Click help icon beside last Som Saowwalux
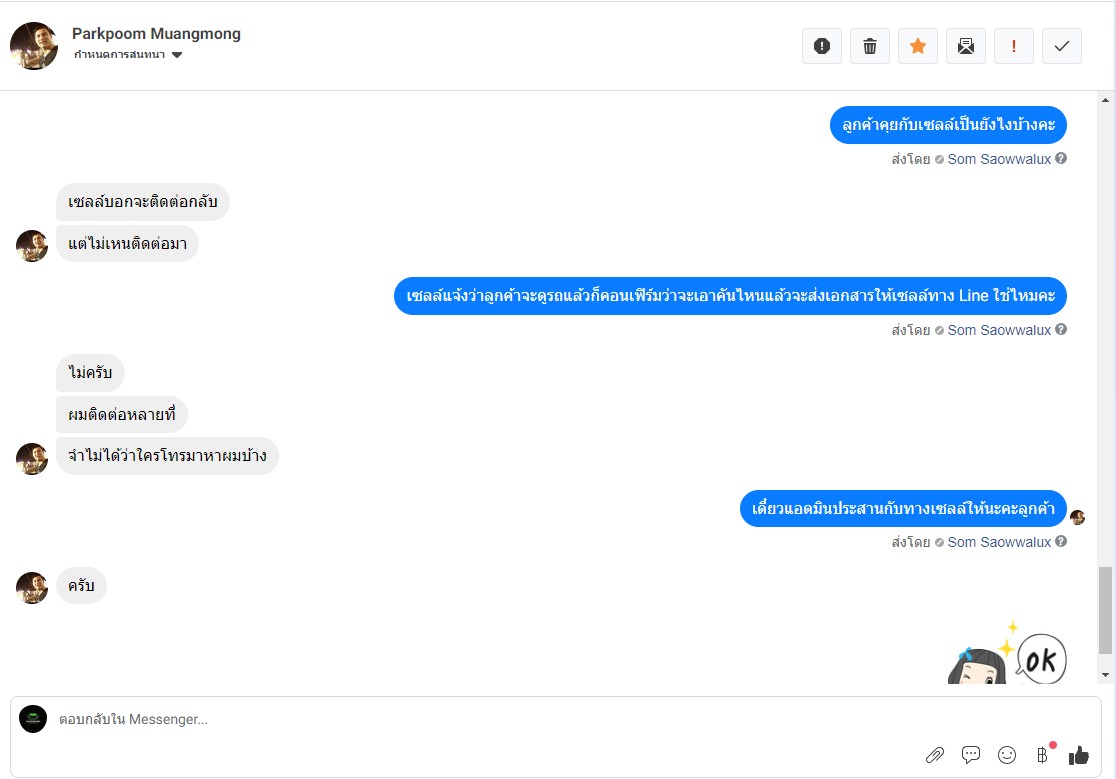 pos(1061,542)
